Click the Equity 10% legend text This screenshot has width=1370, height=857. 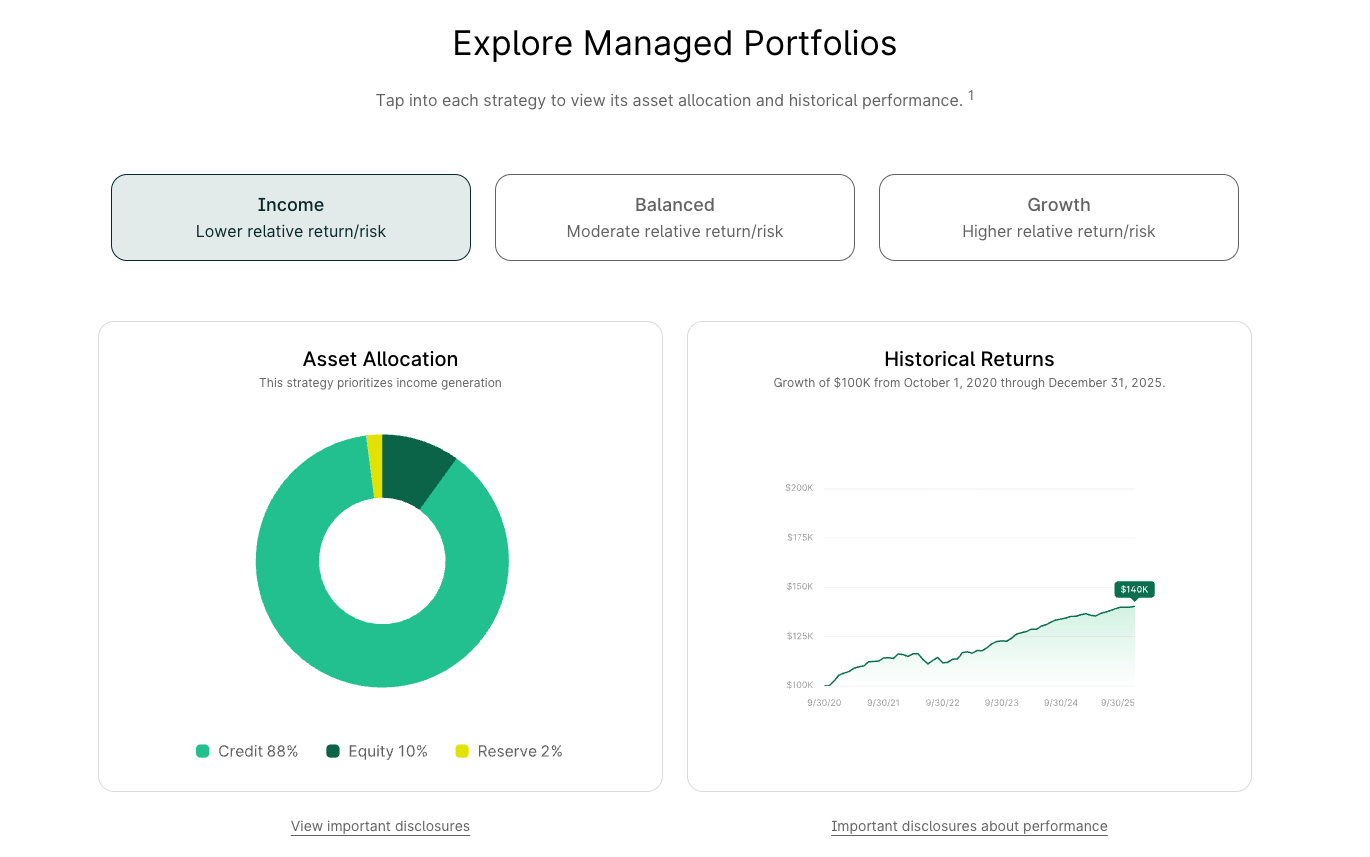click(x=387, y=751)
